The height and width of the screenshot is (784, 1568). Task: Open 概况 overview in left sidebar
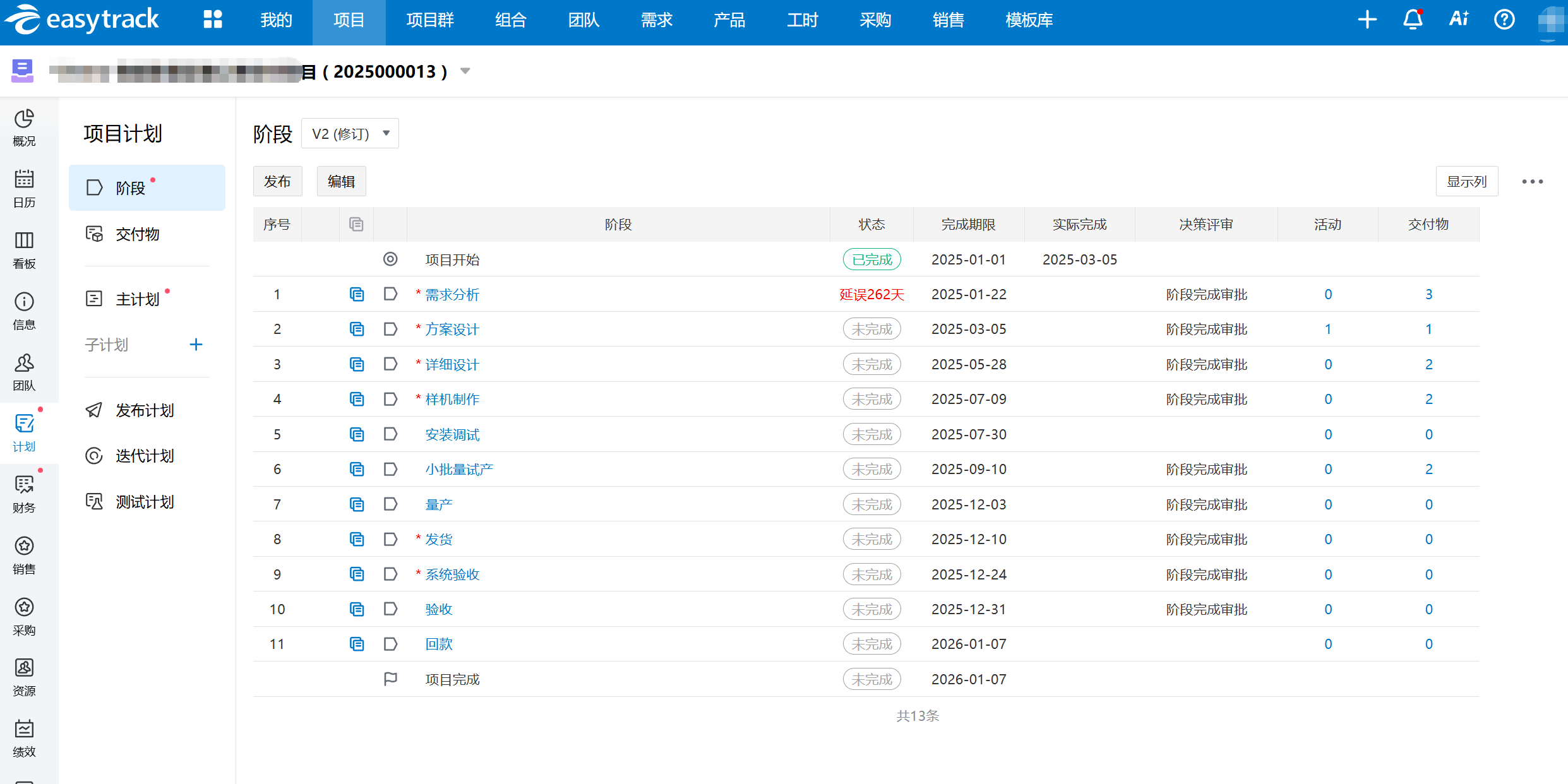pos(24,128)
